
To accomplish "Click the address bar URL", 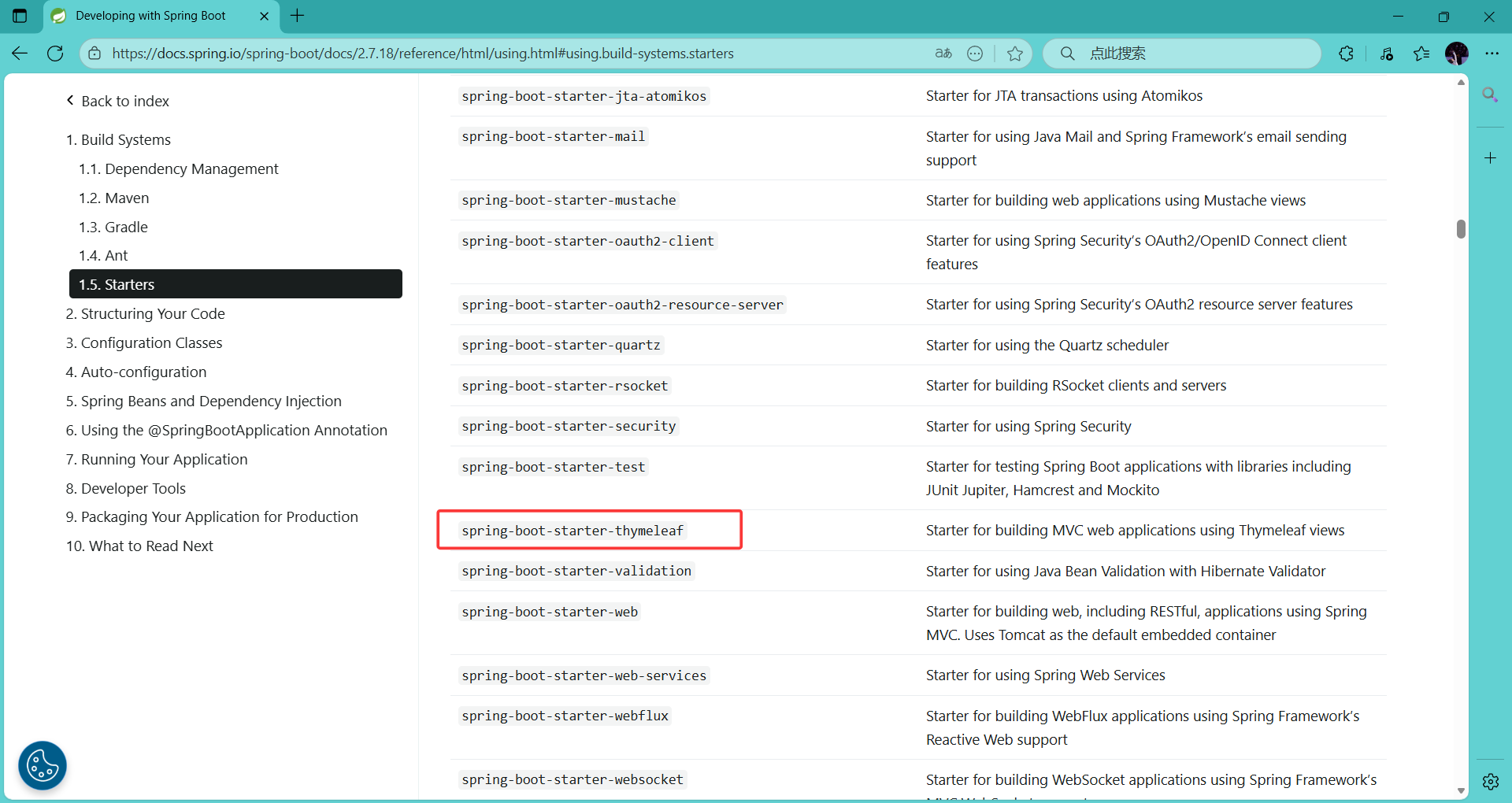I will [x=423, y=54].
